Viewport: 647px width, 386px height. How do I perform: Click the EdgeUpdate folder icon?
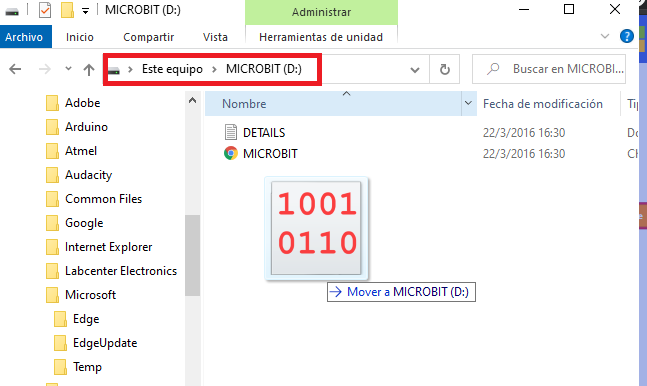[x=60, y=342]
